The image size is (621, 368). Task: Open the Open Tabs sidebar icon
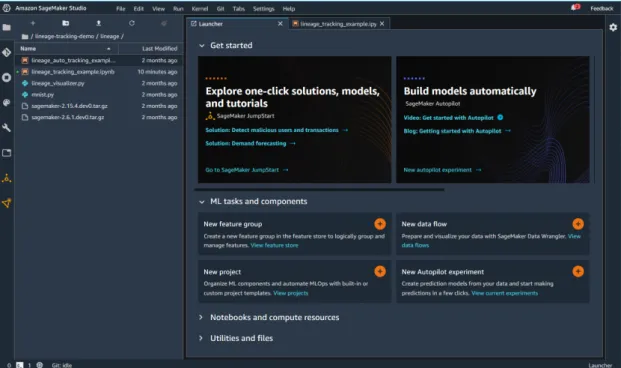(x=7, y=153)
